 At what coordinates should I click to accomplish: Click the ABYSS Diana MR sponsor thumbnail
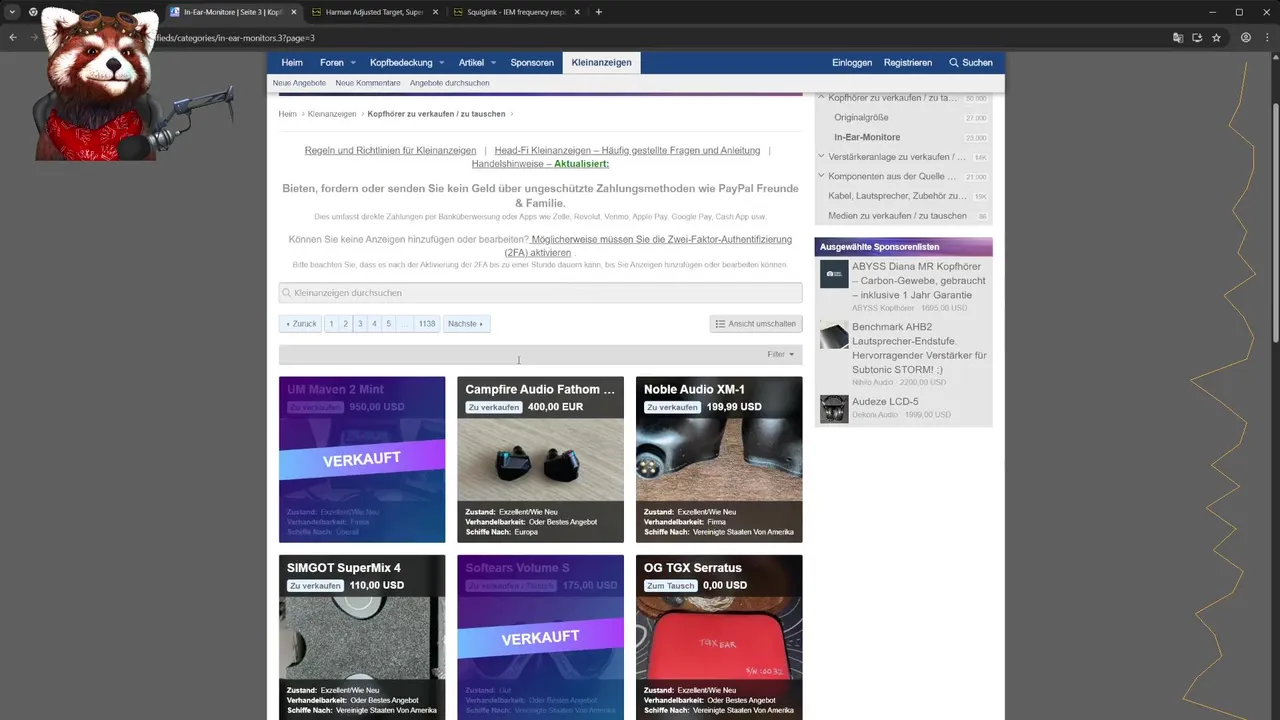pyautogui.click(x=834, y=274)
